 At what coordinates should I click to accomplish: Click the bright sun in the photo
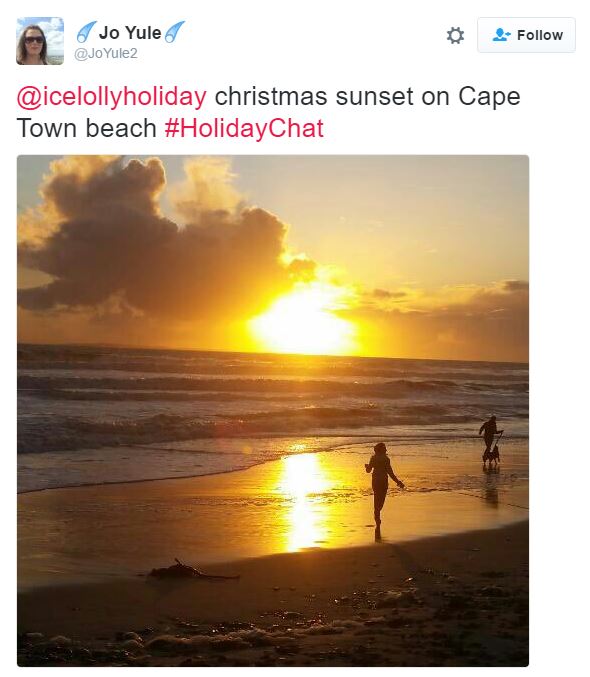[304, 324]
